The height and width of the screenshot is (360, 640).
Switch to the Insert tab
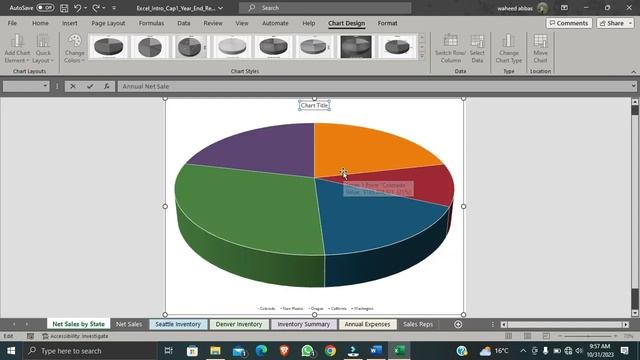pyautogui.click(x=69, y=23)
